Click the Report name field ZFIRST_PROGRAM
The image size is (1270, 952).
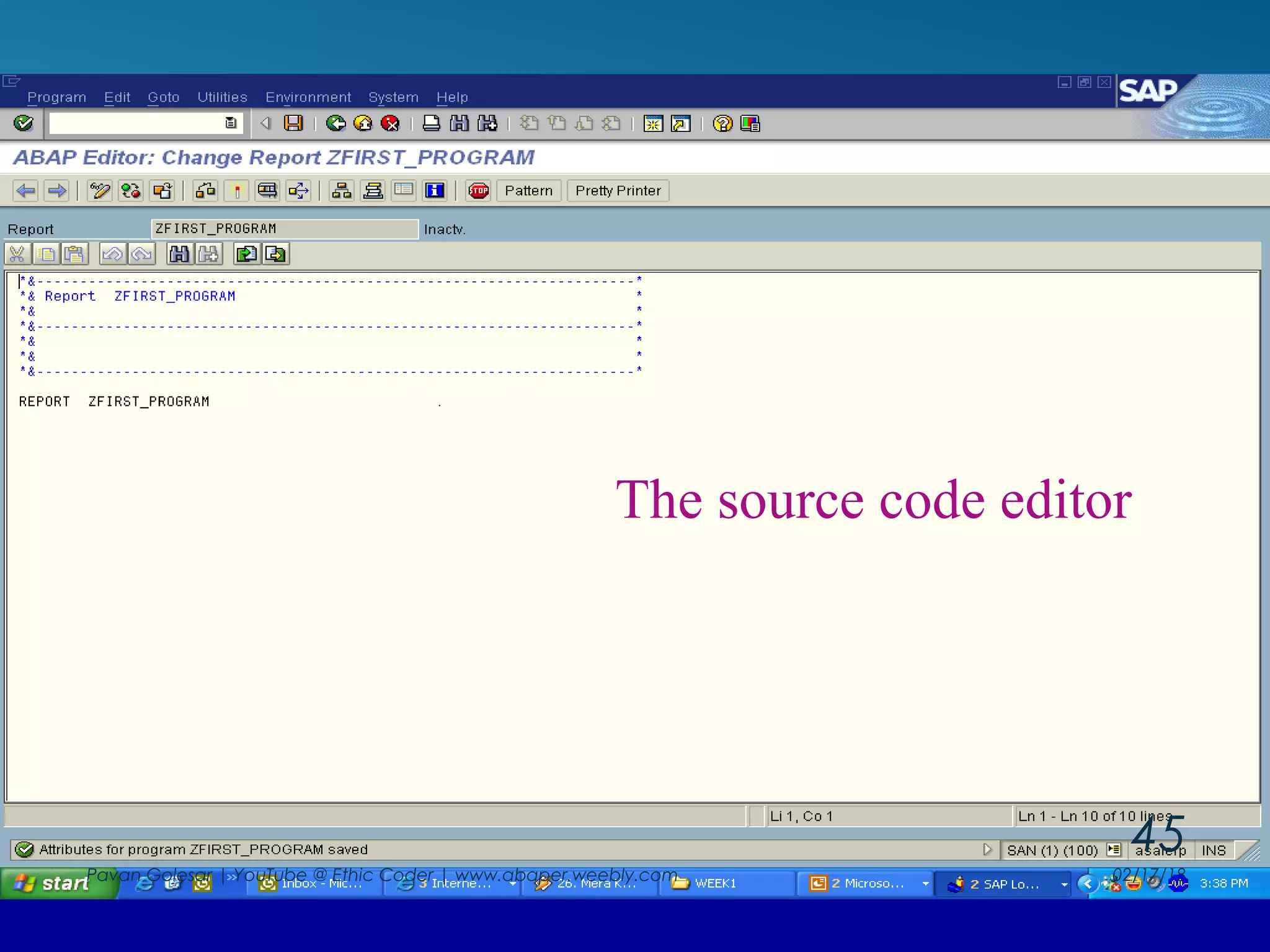[x=284, y=229]
